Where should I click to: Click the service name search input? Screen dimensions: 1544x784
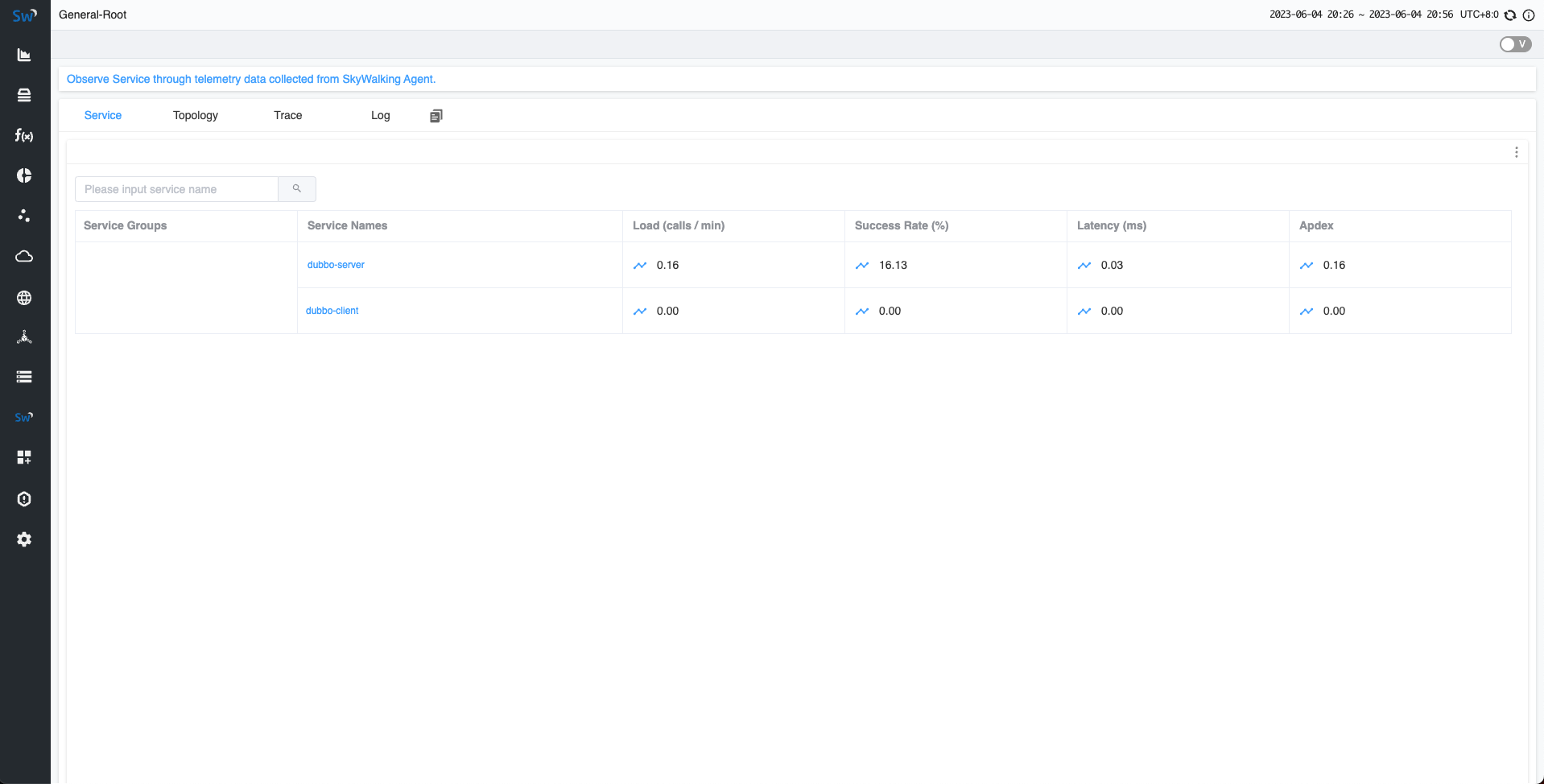[x=177, y=189]
